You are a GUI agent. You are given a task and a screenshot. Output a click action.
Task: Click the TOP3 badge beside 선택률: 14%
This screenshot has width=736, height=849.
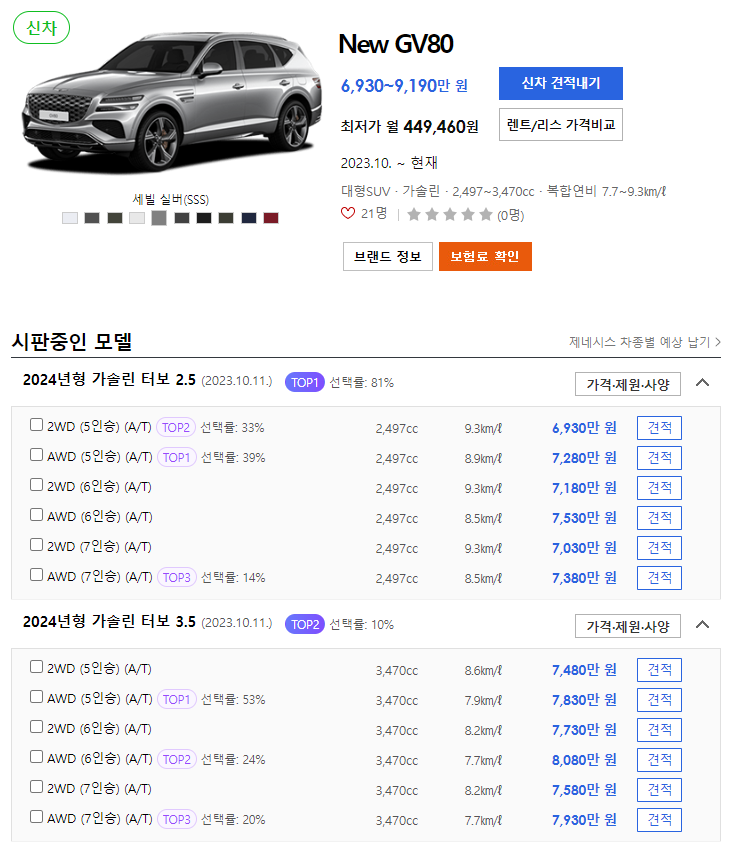click(177, 578)
